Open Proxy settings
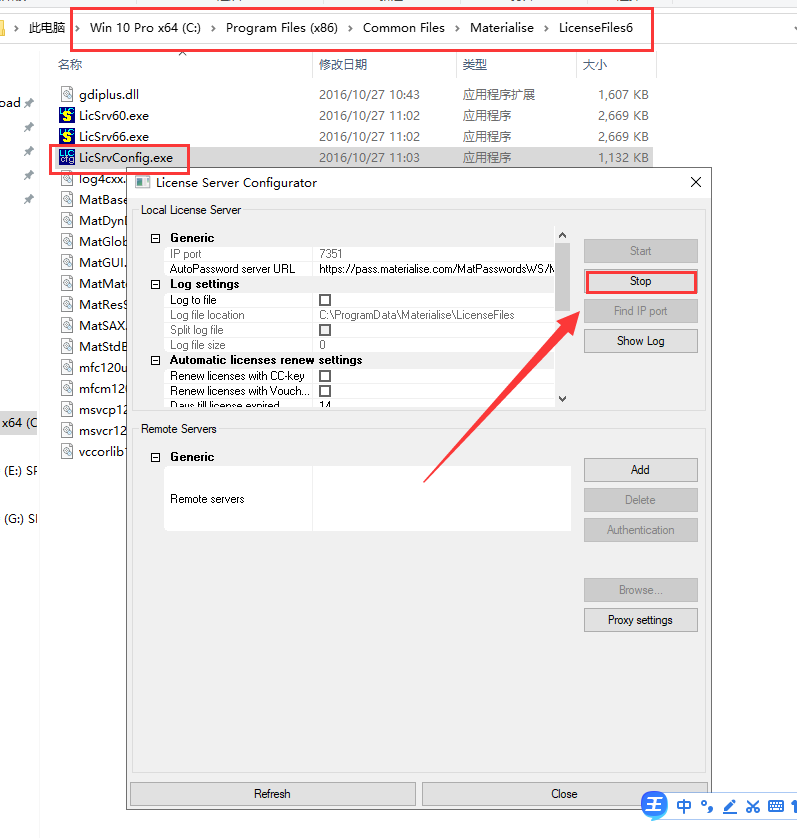Image resolution: width=797 pixels, height=838 pixels. coord(641,620)
